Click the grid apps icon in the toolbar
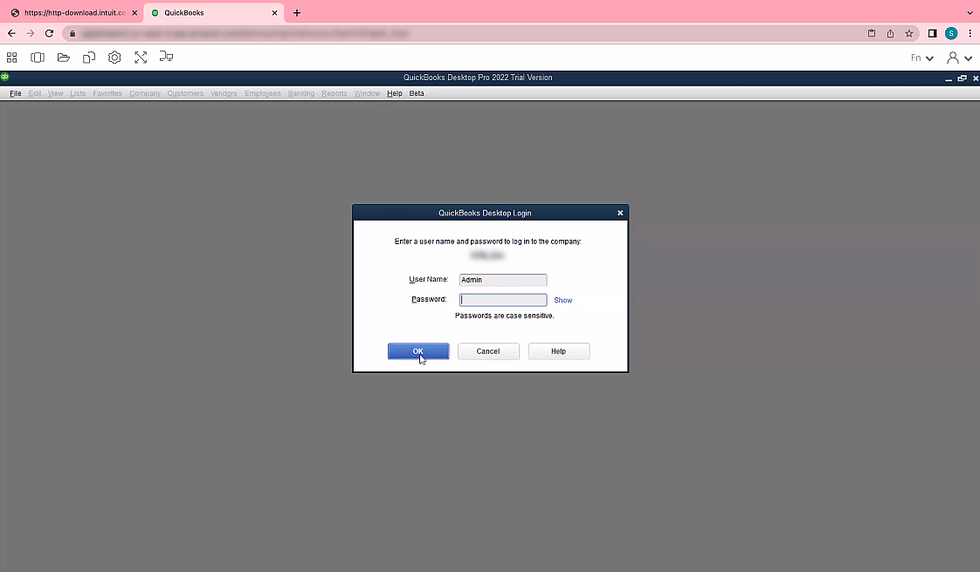The width and height of the screenshot is (980, 572). click(12, 58)
